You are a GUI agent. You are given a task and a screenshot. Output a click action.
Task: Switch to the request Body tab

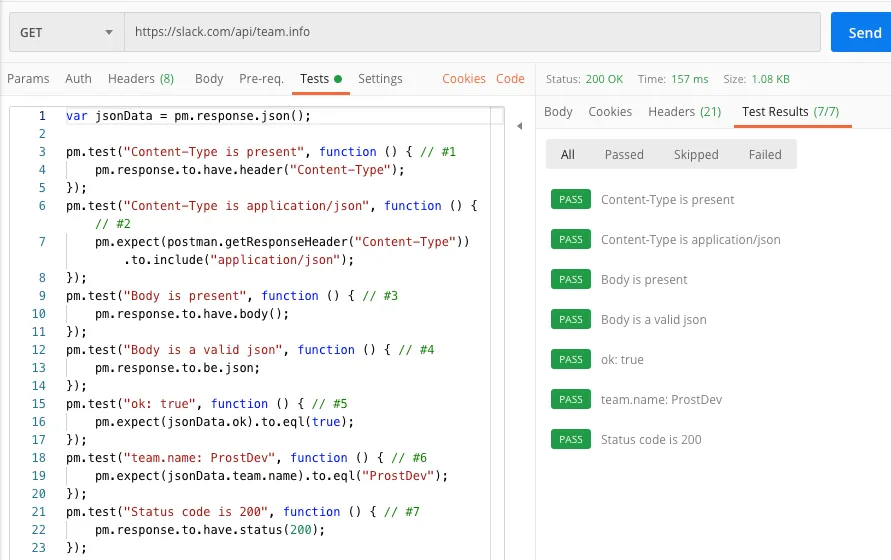click(x=209, y=78)
